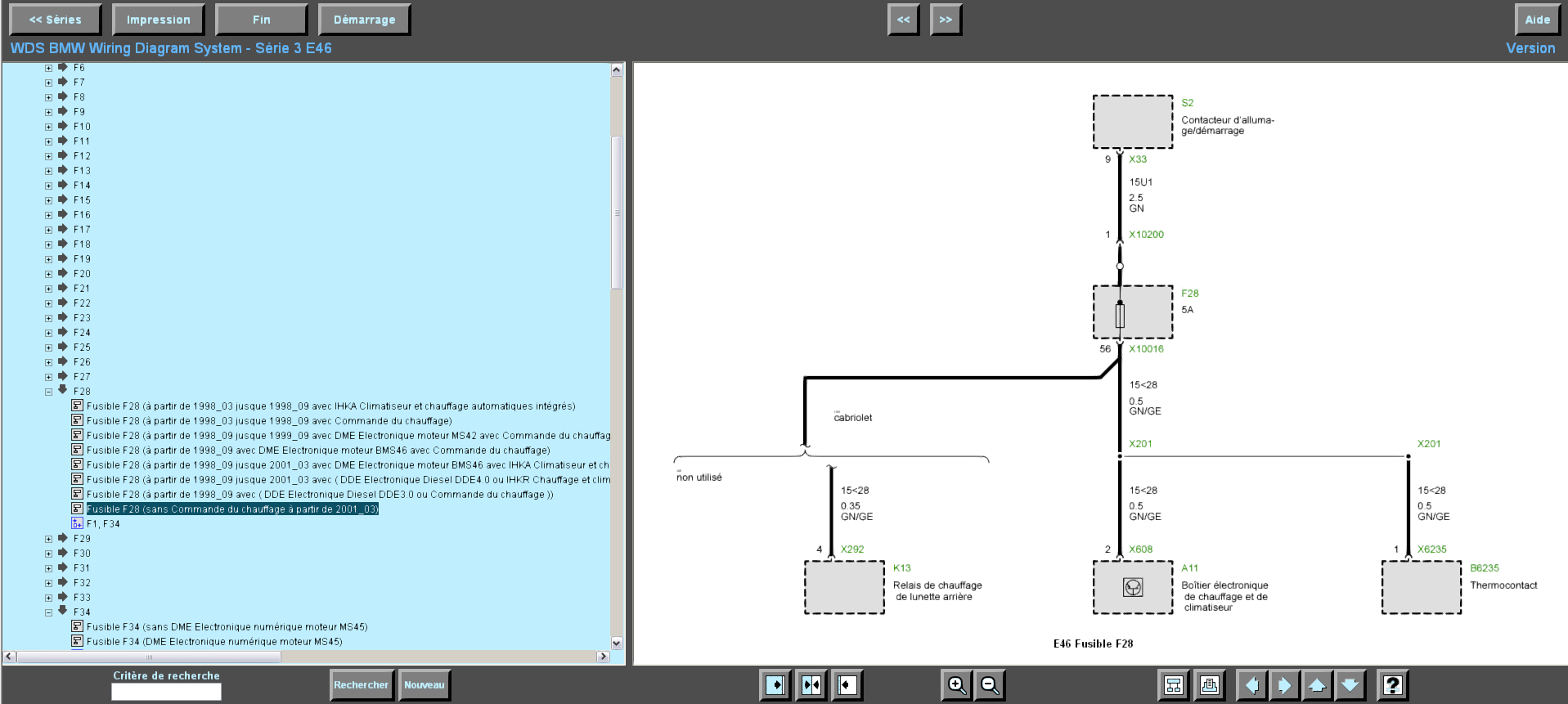Click the question mark help icon
Image resolution: width=1568 pixels, height=704 pixels.
tap(1393, 684)
